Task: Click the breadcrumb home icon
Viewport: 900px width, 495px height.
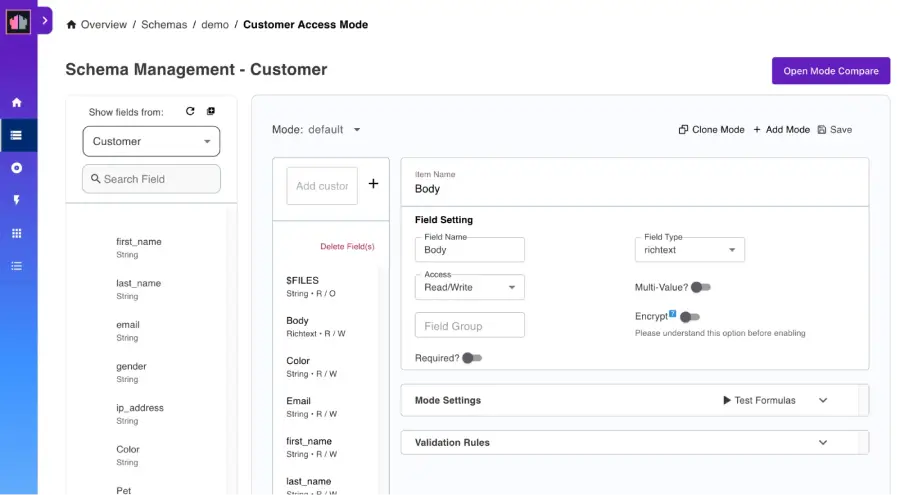Action: tap(71, 24)
